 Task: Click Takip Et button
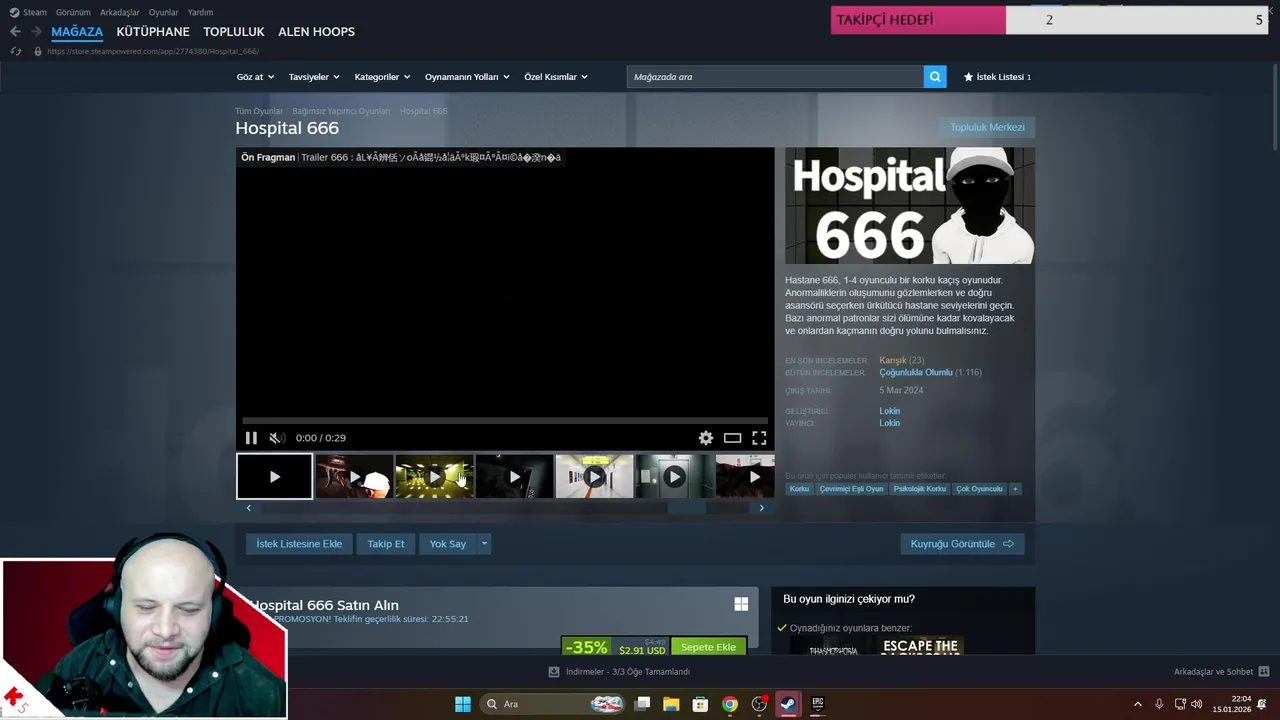tap(386, 544)
